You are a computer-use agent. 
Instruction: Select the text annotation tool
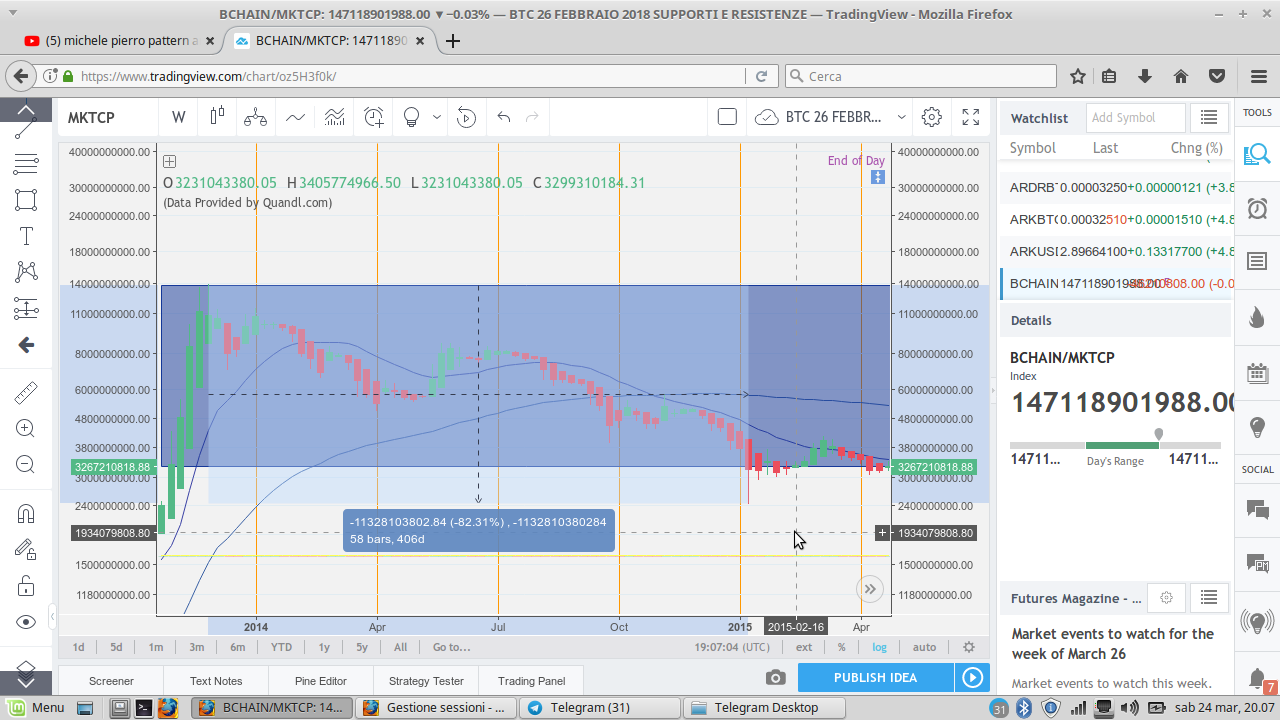point(26,236)
